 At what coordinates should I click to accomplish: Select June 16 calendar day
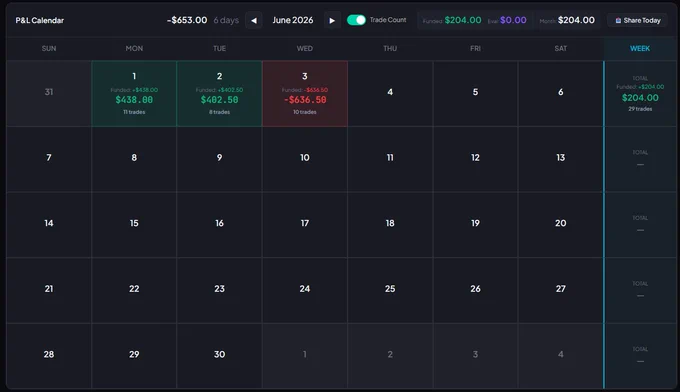coord(219,225)
